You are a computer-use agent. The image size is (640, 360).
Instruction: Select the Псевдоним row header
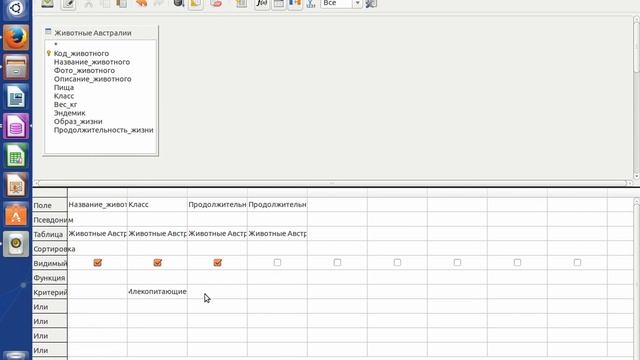point(50,220)
